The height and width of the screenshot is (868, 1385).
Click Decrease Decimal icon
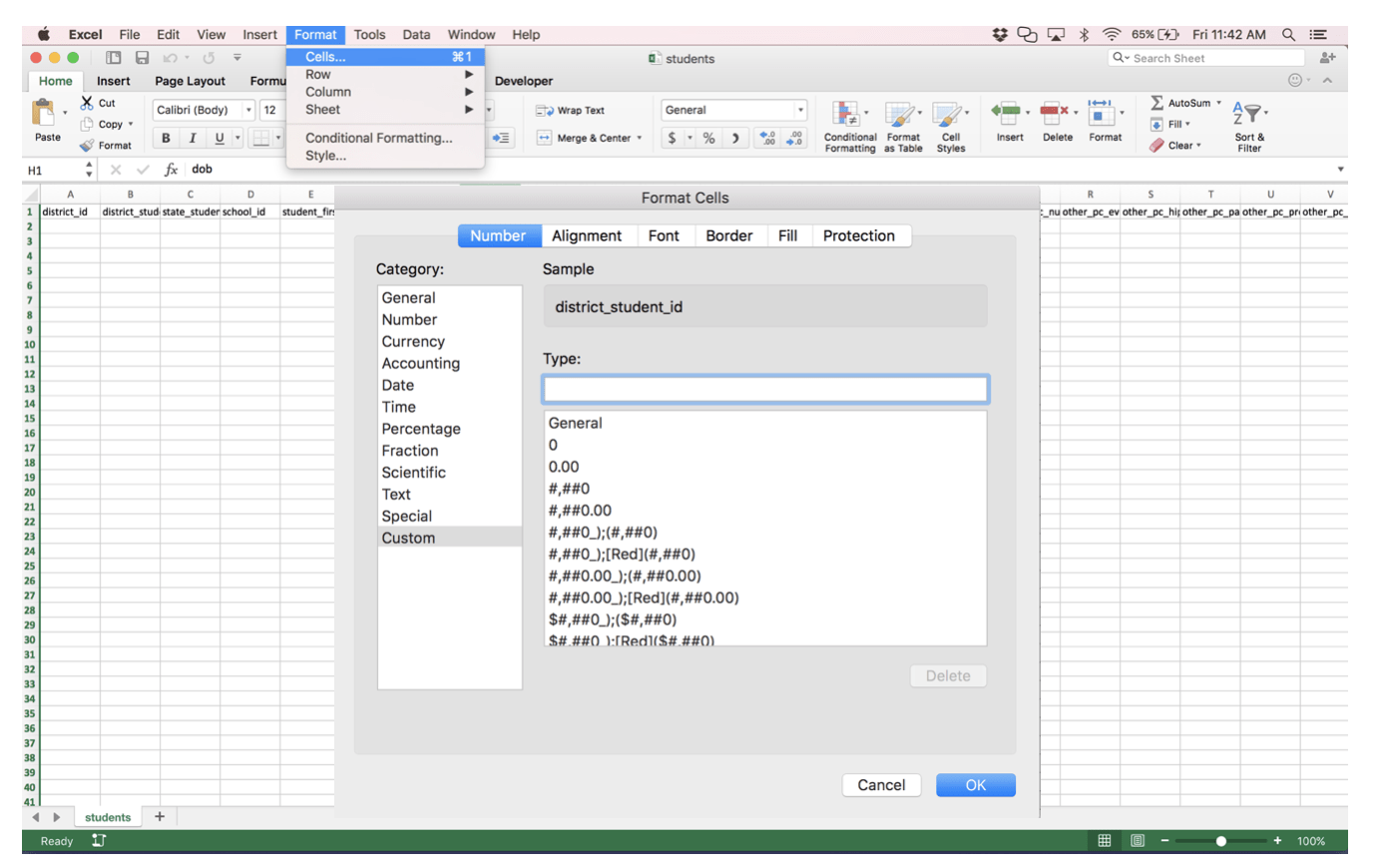[794, 138]
